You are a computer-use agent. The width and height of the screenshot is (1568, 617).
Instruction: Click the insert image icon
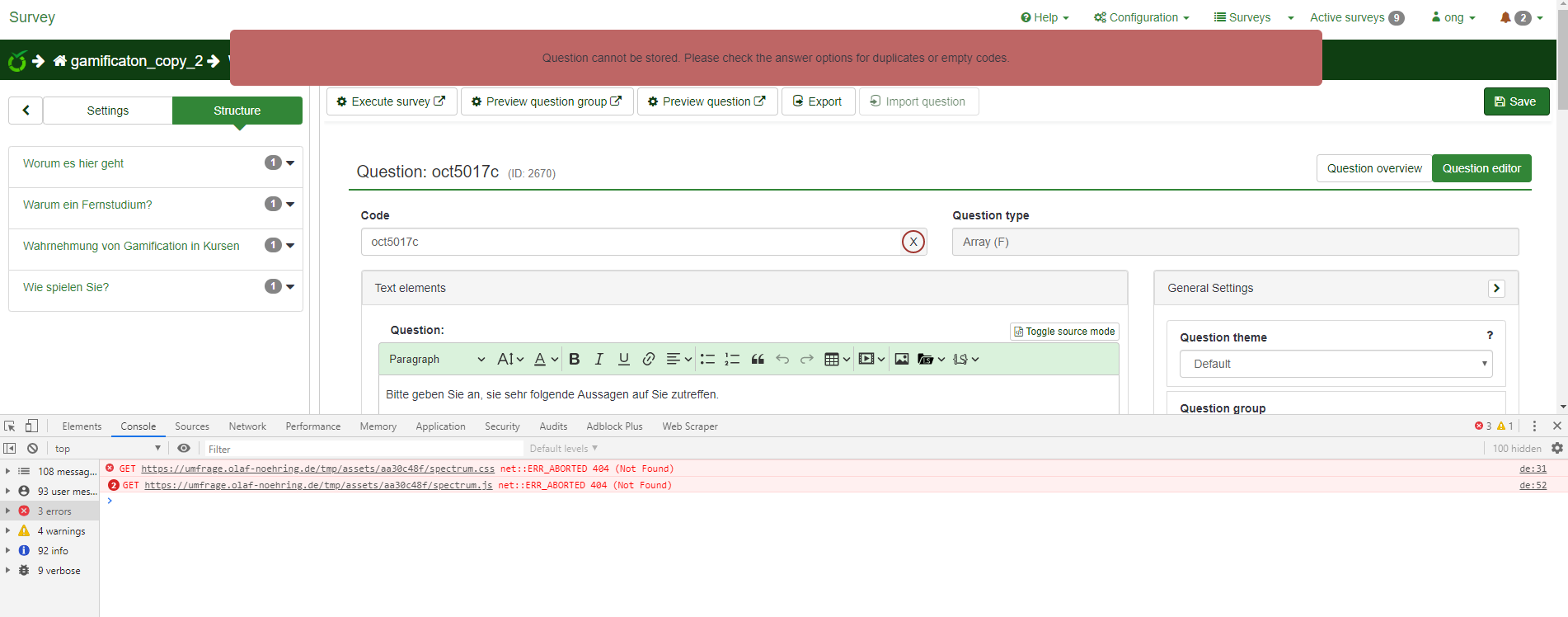point(902,359)
